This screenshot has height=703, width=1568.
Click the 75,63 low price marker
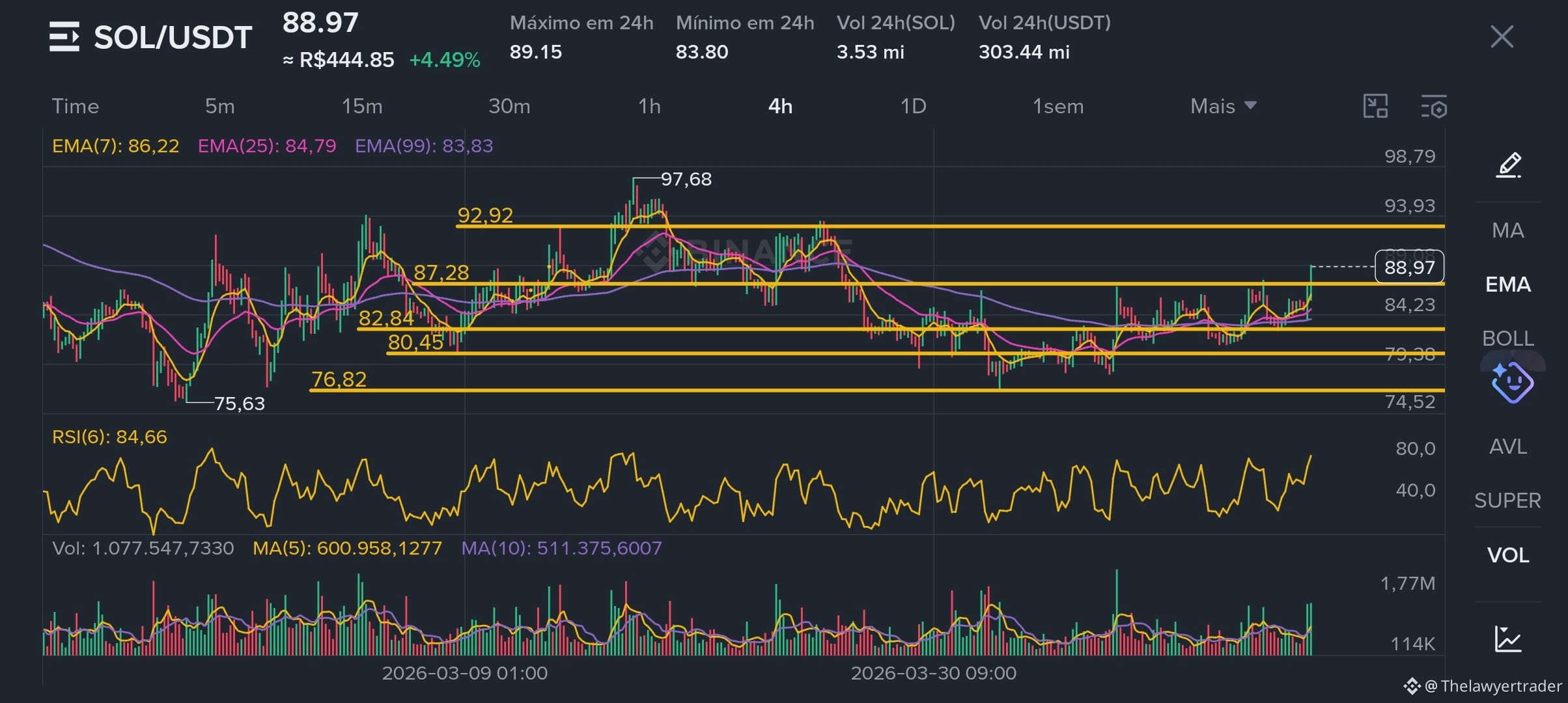240,404
